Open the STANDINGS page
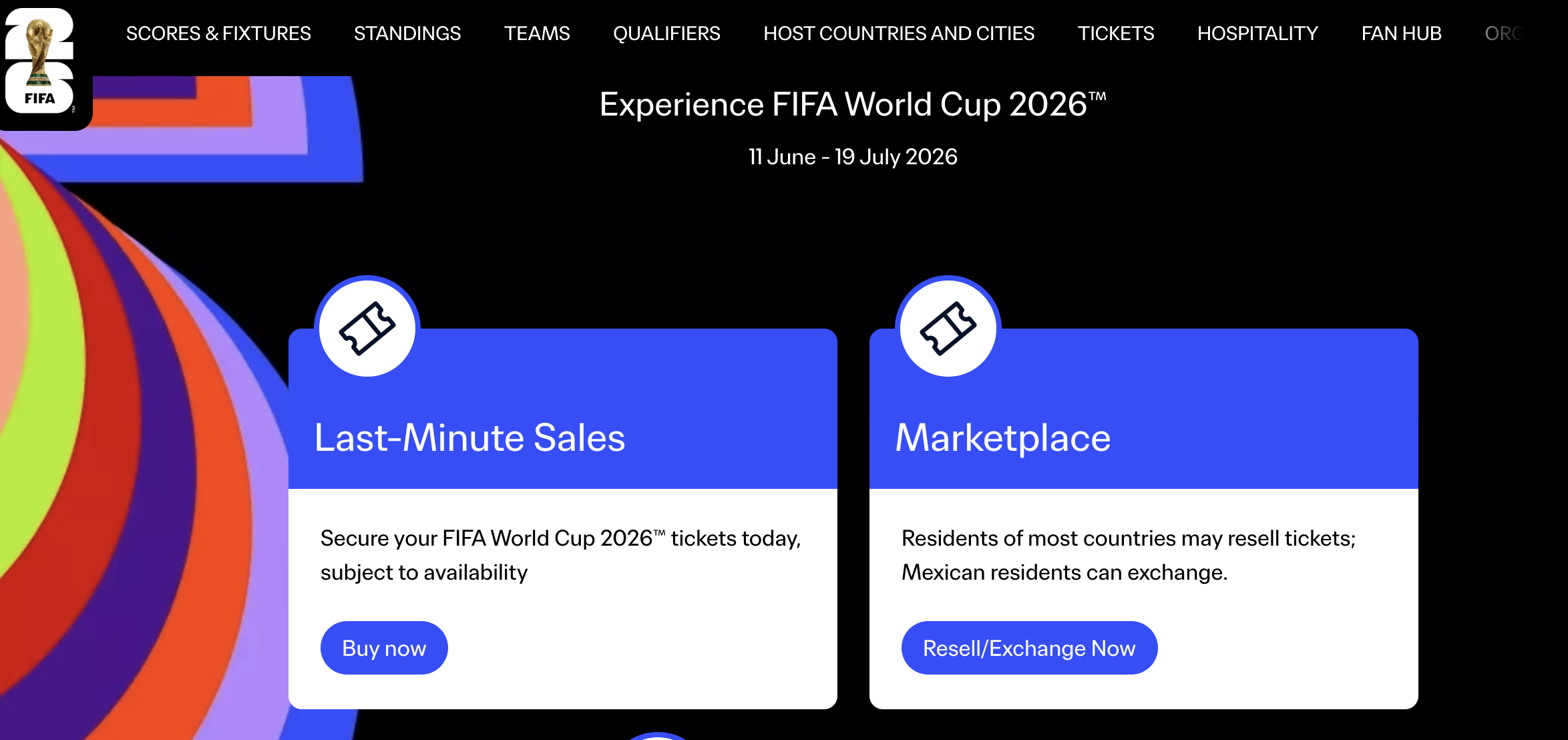1568x740 pixels. point(407,33)
